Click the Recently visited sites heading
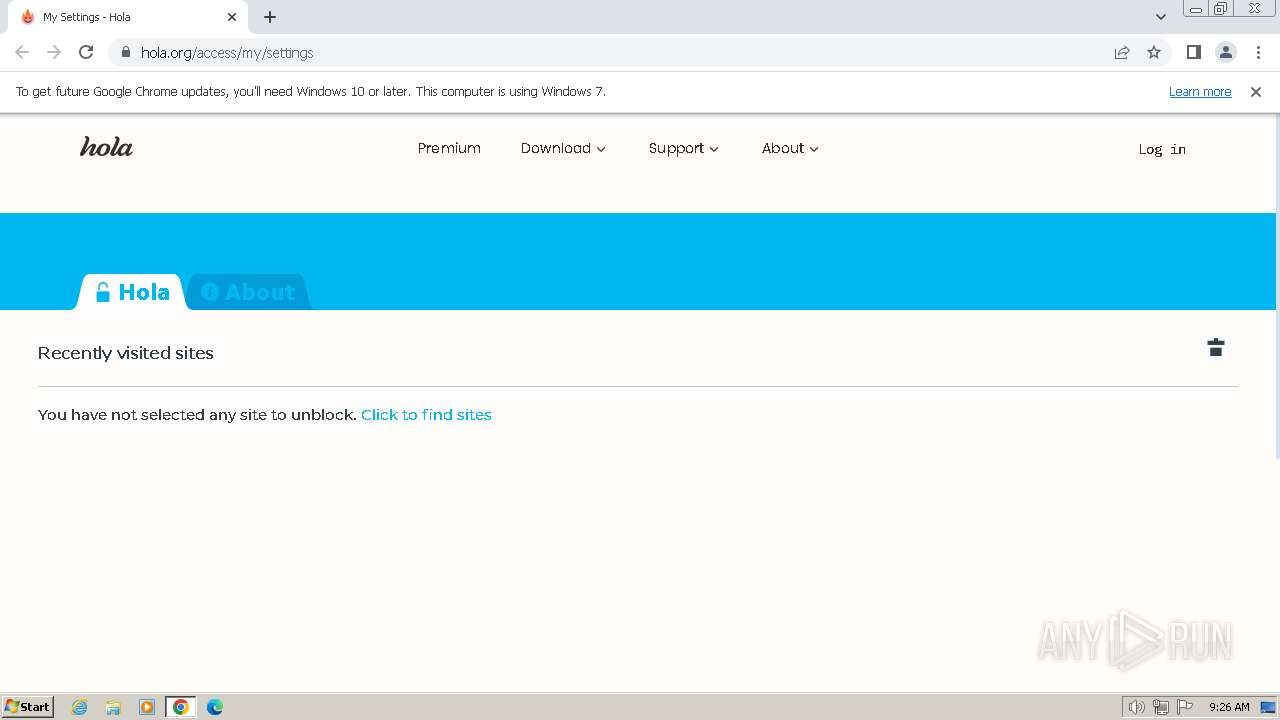Image resolution: width=1280 pixels, height=720 pixels. (126, 353)
